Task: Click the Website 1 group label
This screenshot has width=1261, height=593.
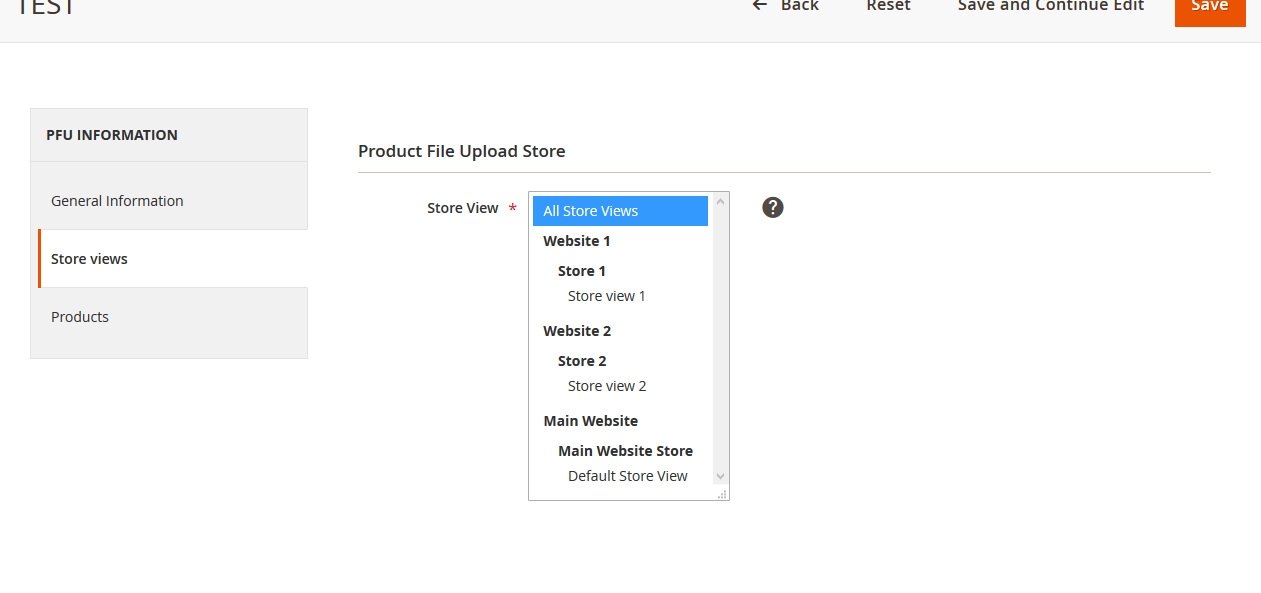Action: coord(576,241)
